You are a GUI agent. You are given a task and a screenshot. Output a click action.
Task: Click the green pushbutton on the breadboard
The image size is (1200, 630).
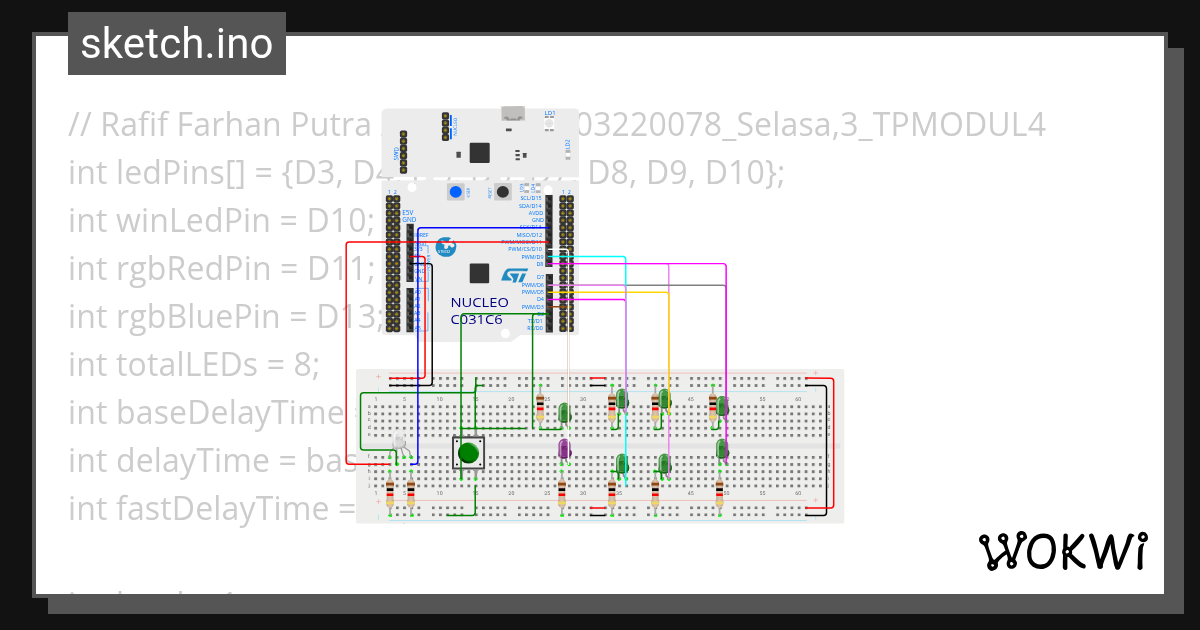coord(468,452)
